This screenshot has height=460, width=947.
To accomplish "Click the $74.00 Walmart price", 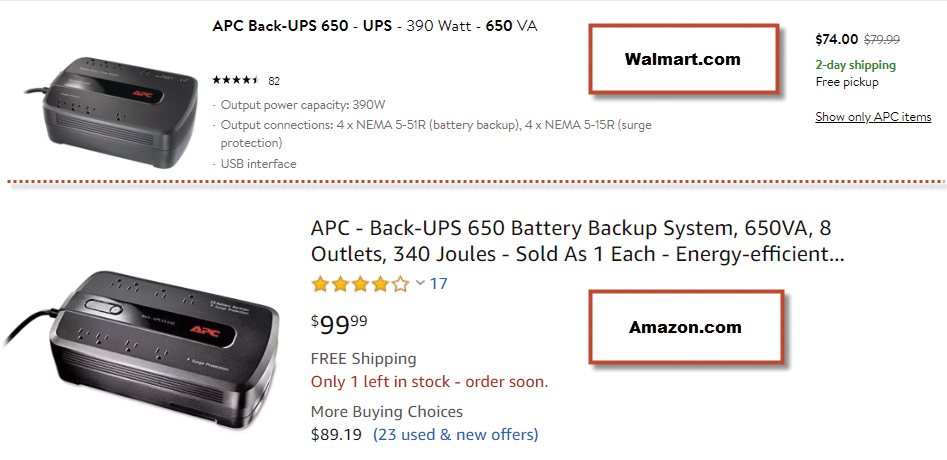I will coord(836,40).
